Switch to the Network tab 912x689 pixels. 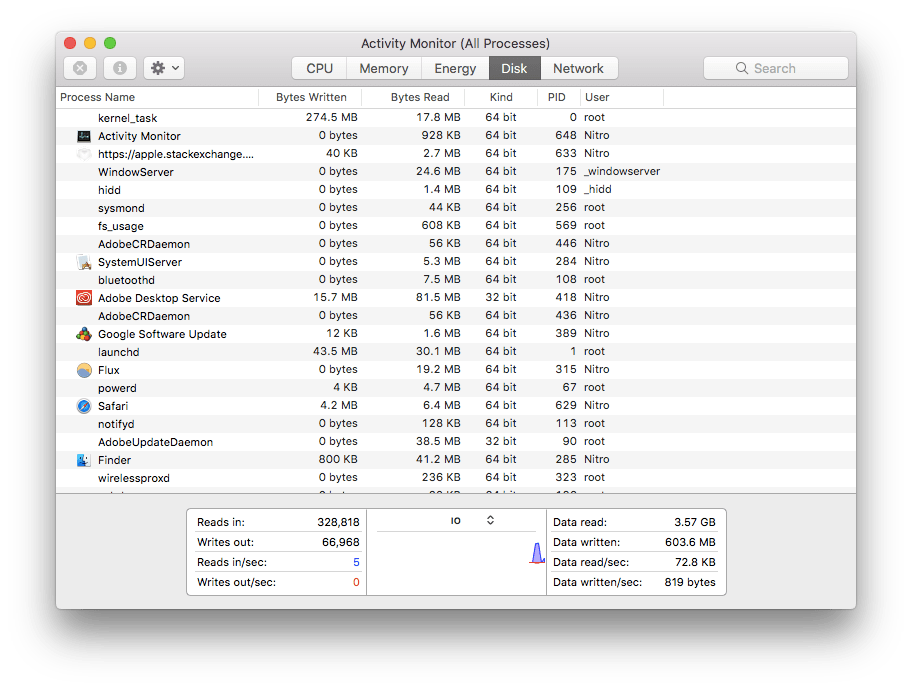[x=579, y=69]
